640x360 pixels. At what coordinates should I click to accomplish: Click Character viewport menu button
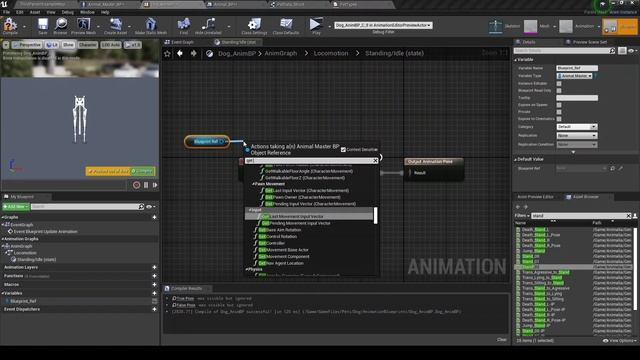click(x=88, y=44)
